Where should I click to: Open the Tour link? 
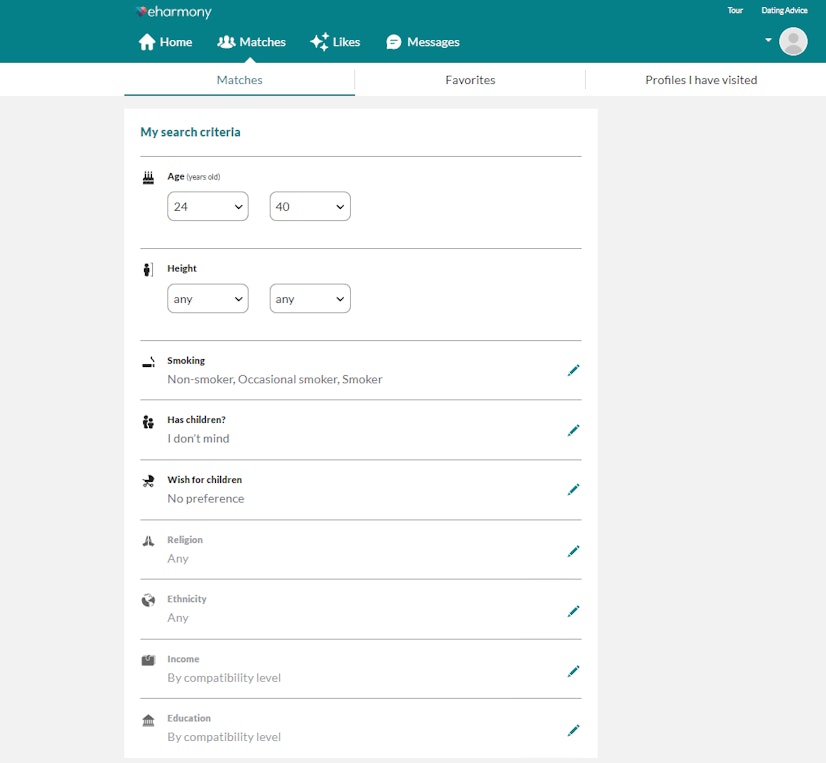(x=735, y=10)
